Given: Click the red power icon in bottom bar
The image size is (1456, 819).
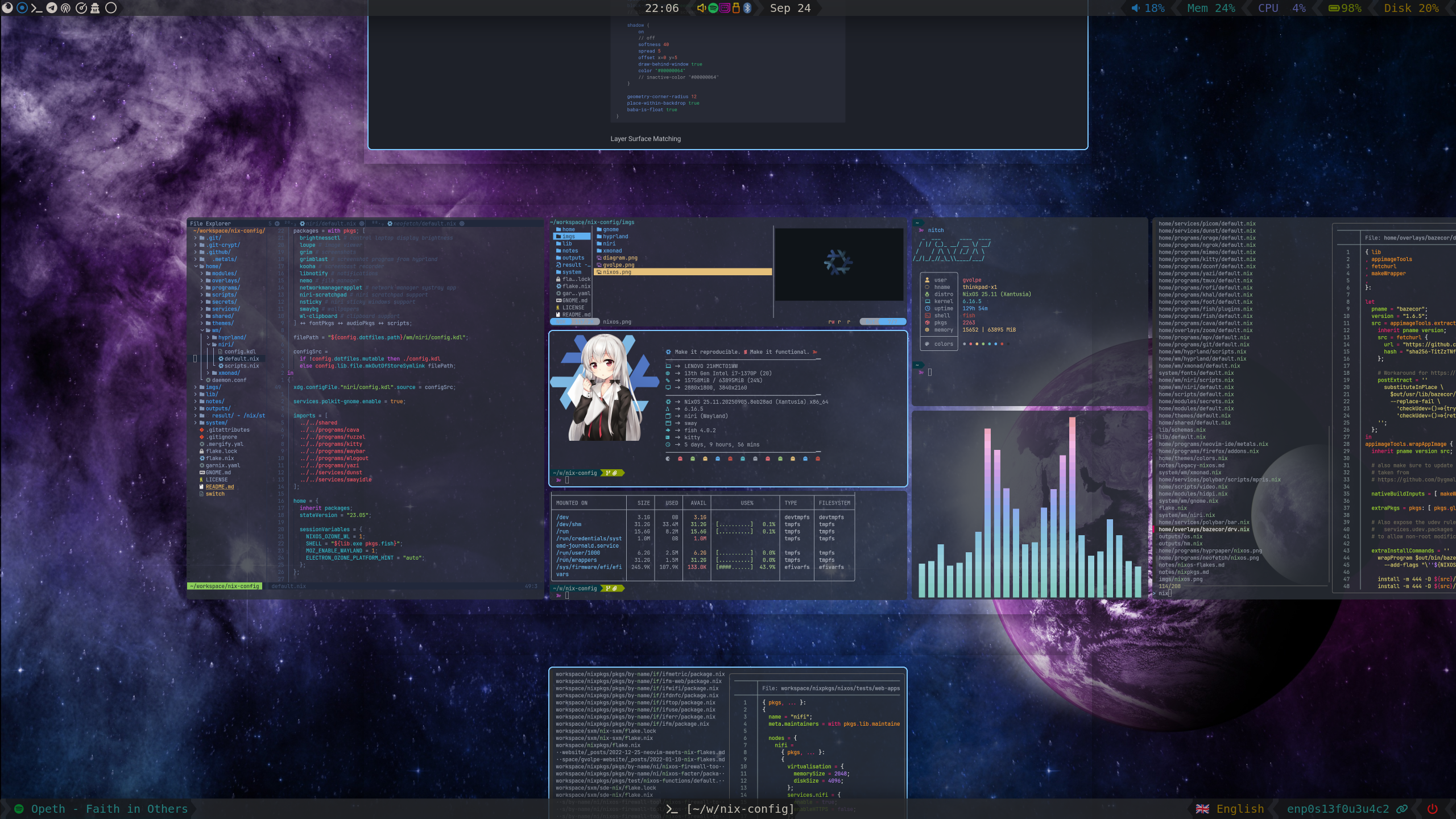Looking at the screenshot, I should (x=1432, y=809).
